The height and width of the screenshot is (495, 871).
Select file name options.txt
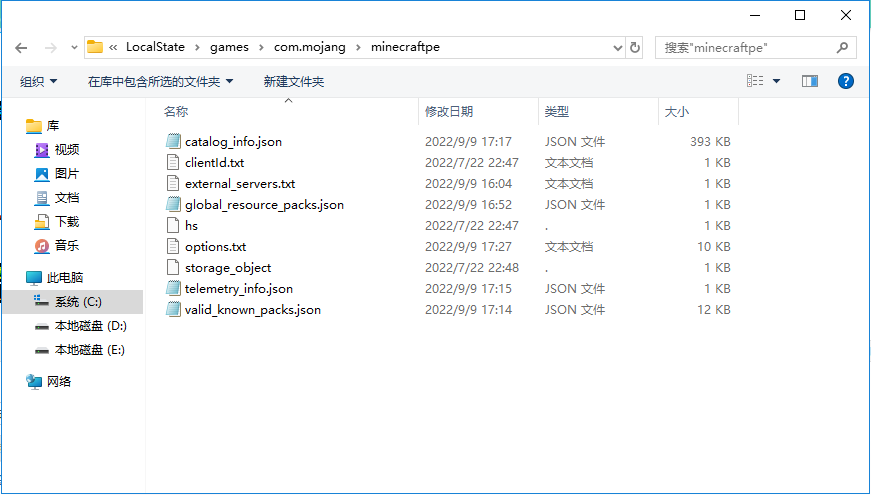216,247
